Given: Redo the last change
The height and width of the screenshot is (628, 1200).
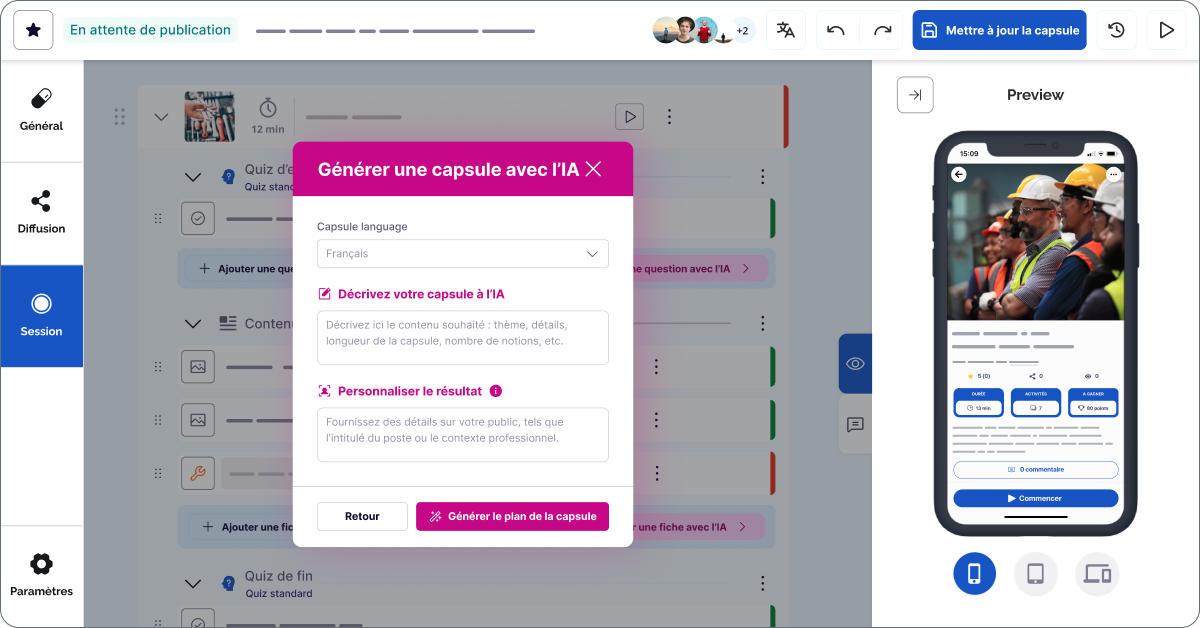Looking at the screenshot, I should [x=882, y=30].
